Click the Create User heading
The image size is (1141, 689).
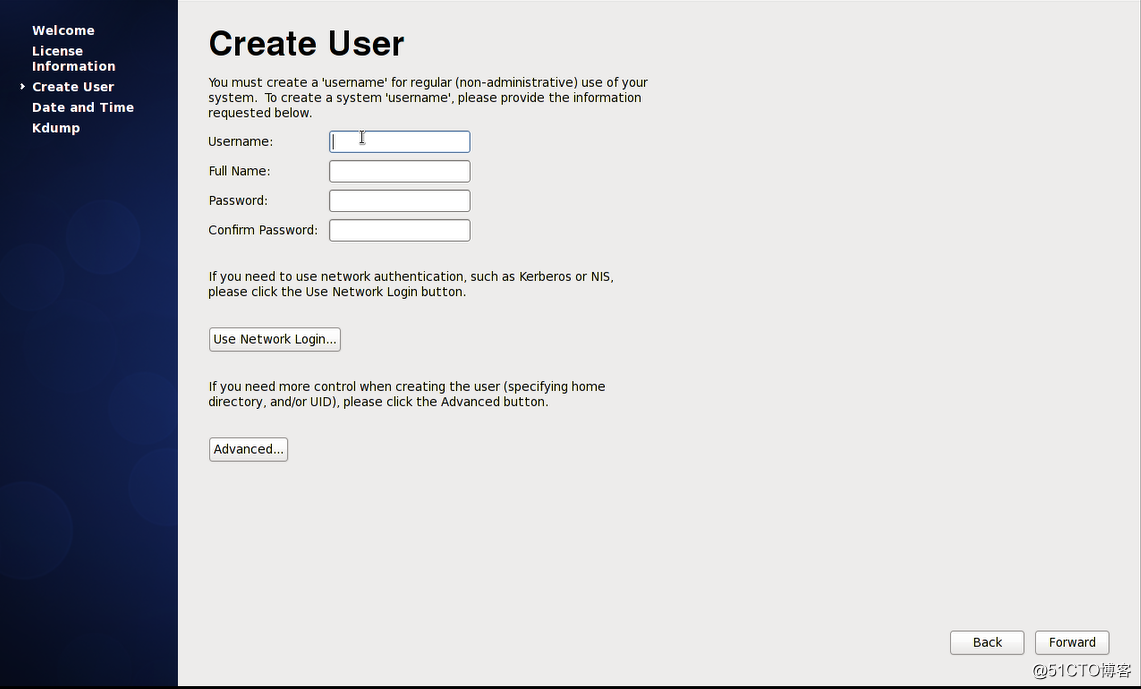(306, 44)
